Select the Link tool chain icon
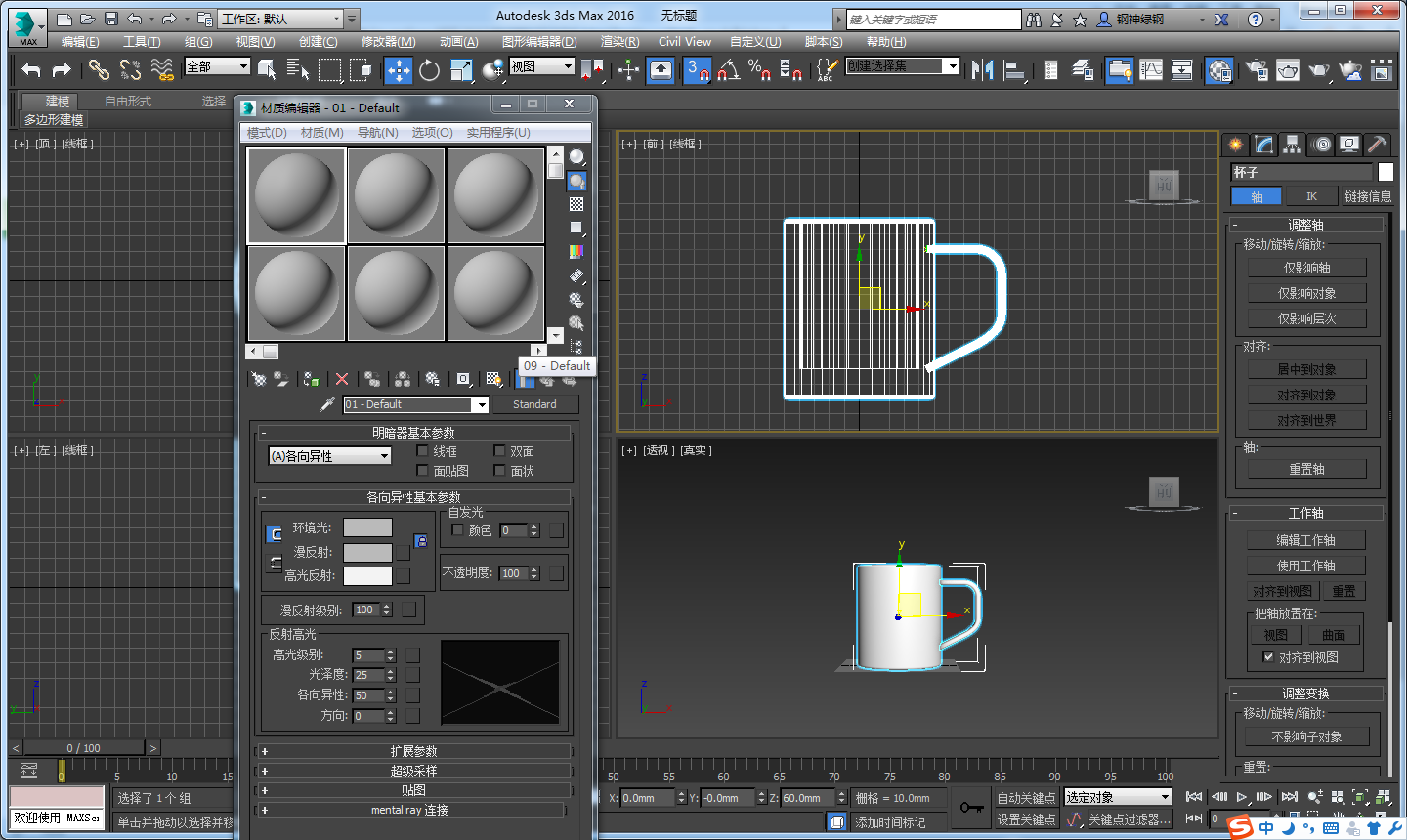The image size is (1407, 840). [98, 69]
